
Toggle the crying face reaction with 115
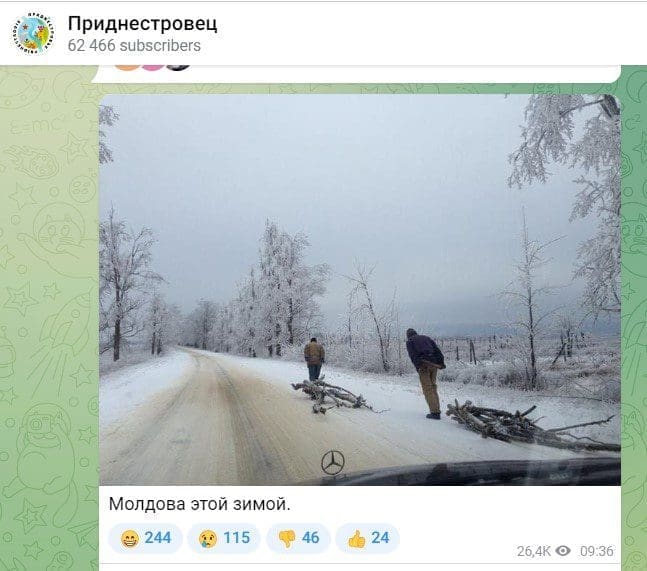point(224,538)
